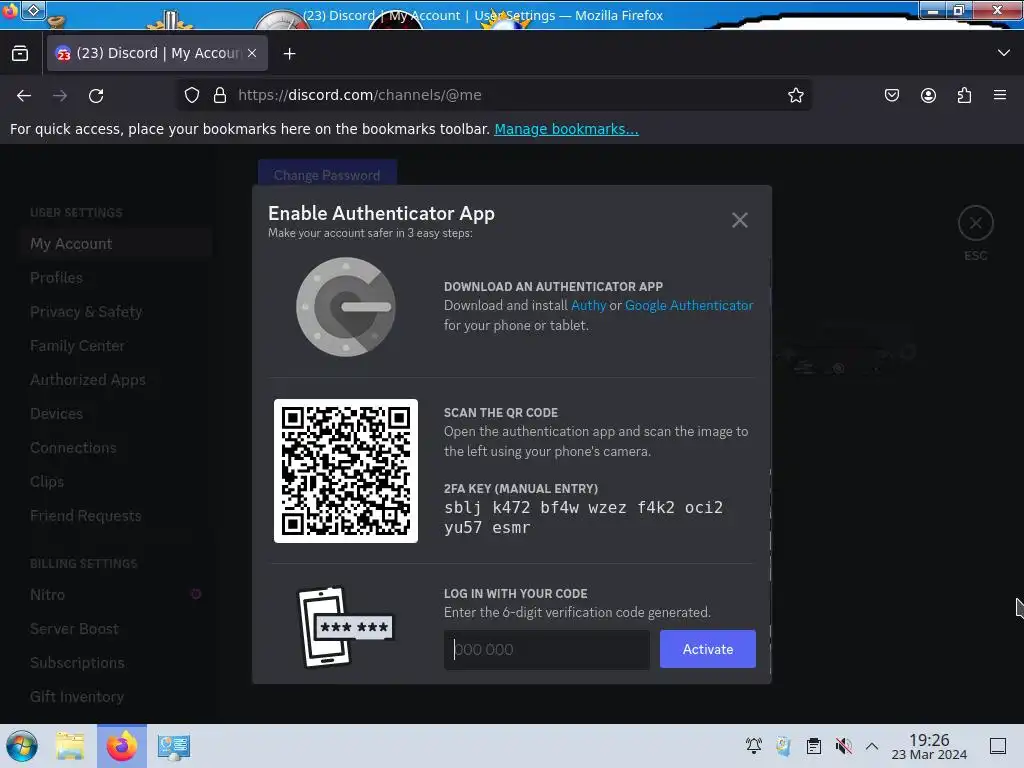Open the taskbar clock and date
The image size is (1024, 768).
point(929,746)
